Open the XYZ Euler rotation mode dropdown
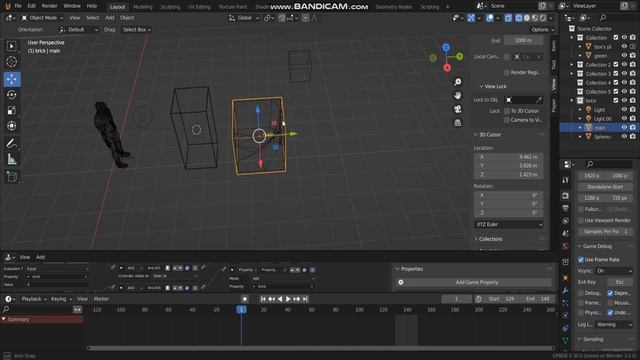The height and width of the screenshot is (360, 640). [509, 224]
